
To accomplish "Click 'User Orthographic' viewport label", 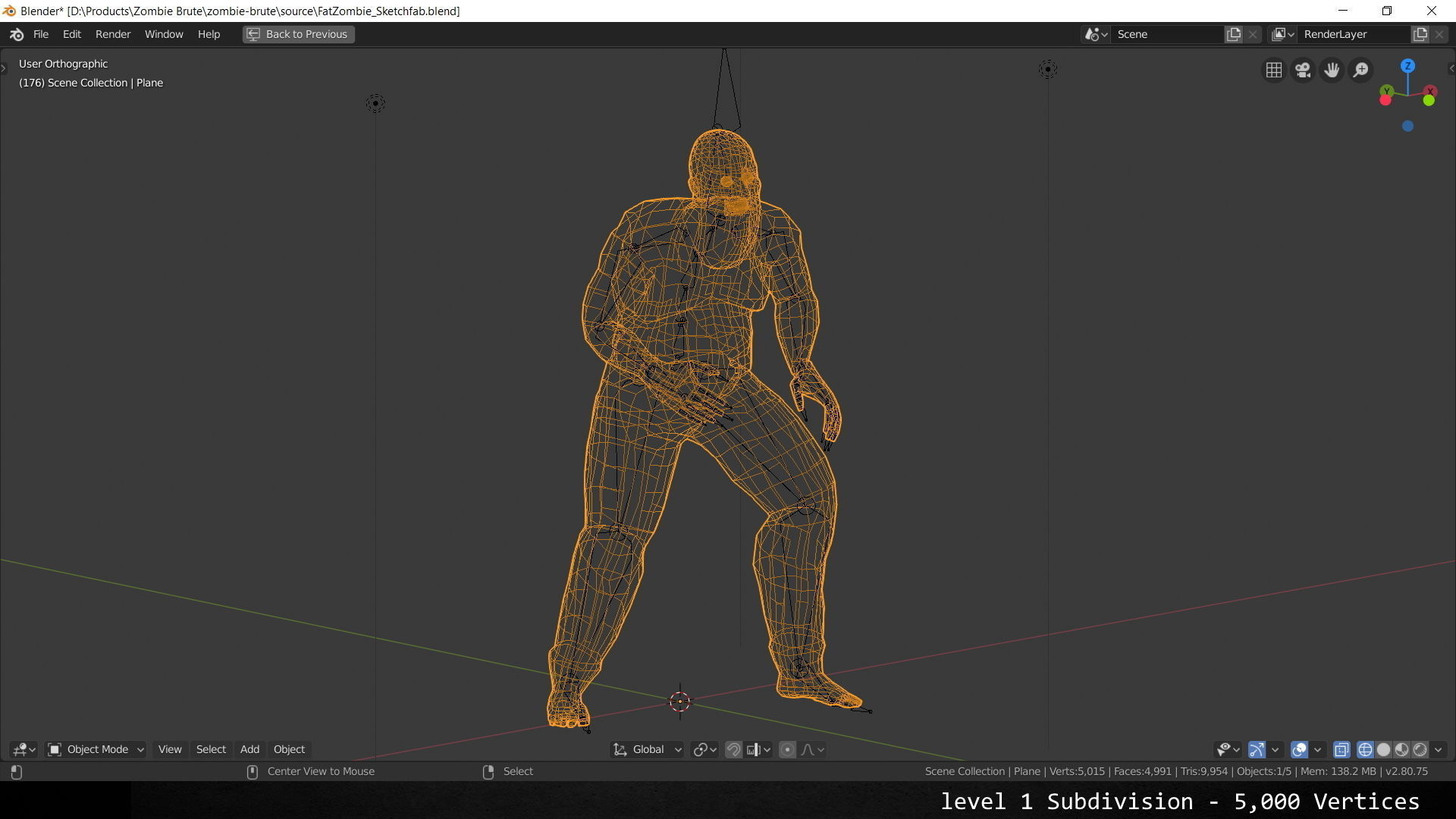I will pos(63,64).
